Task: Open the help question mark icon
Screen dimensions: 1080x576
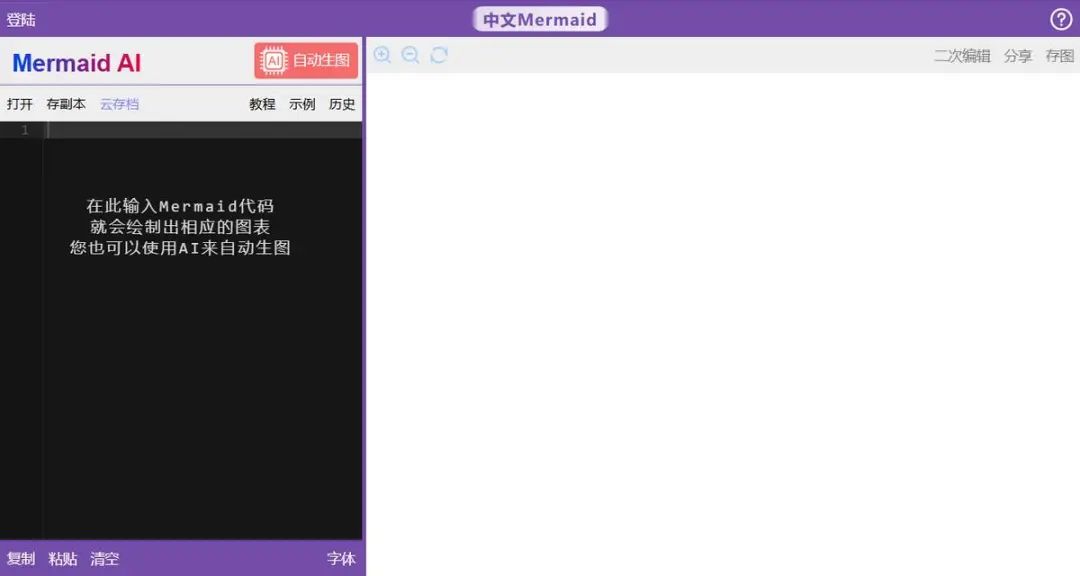Action: [x=1061, y=19]
